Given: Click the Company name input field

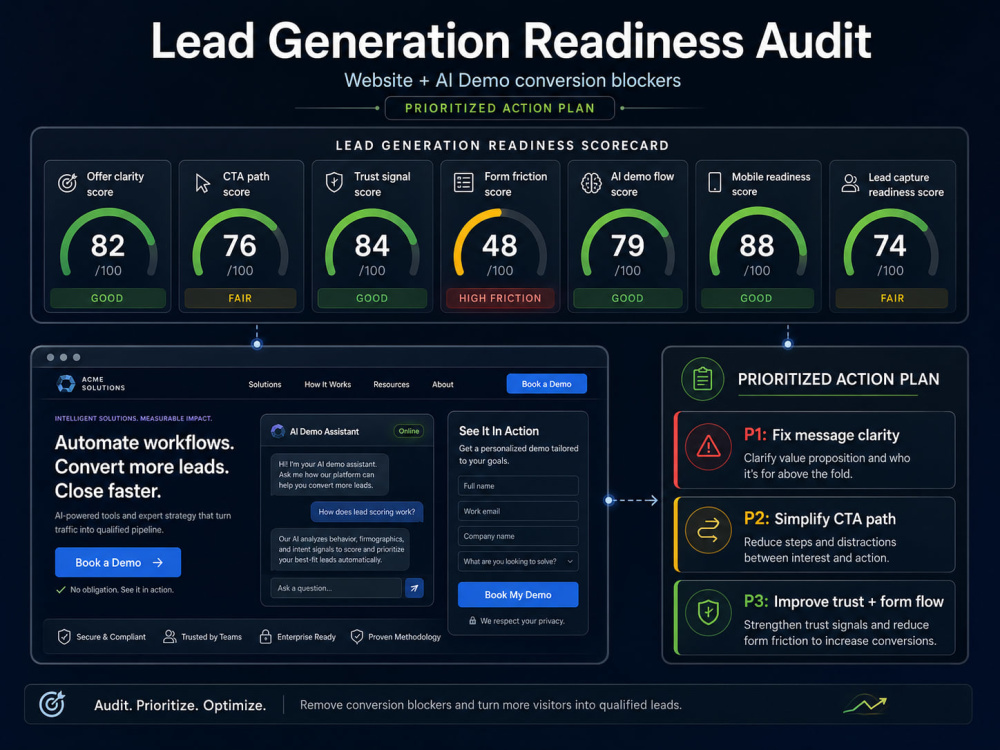Looking at the screenshot, I should pyautogui.click(x=518, y=536).
